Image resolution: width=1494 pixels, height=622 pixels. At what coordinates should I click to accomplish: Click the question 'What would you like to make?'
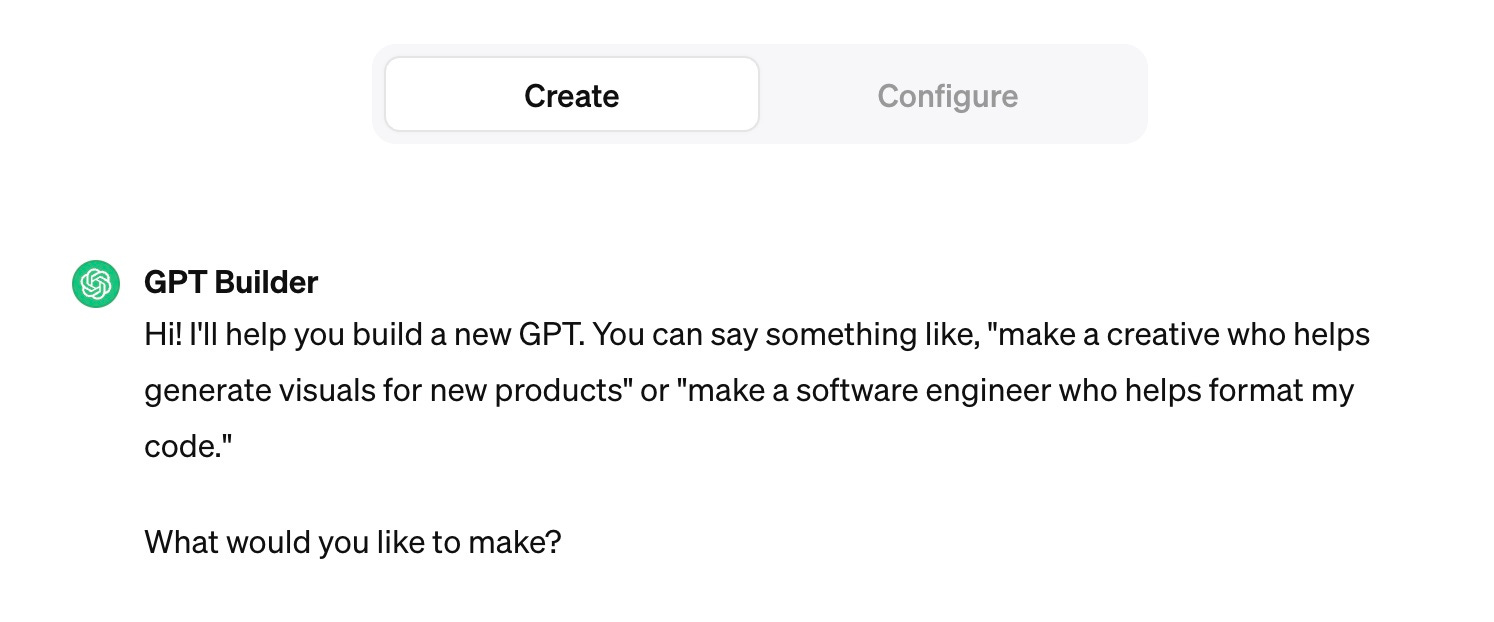pos(352,541)
